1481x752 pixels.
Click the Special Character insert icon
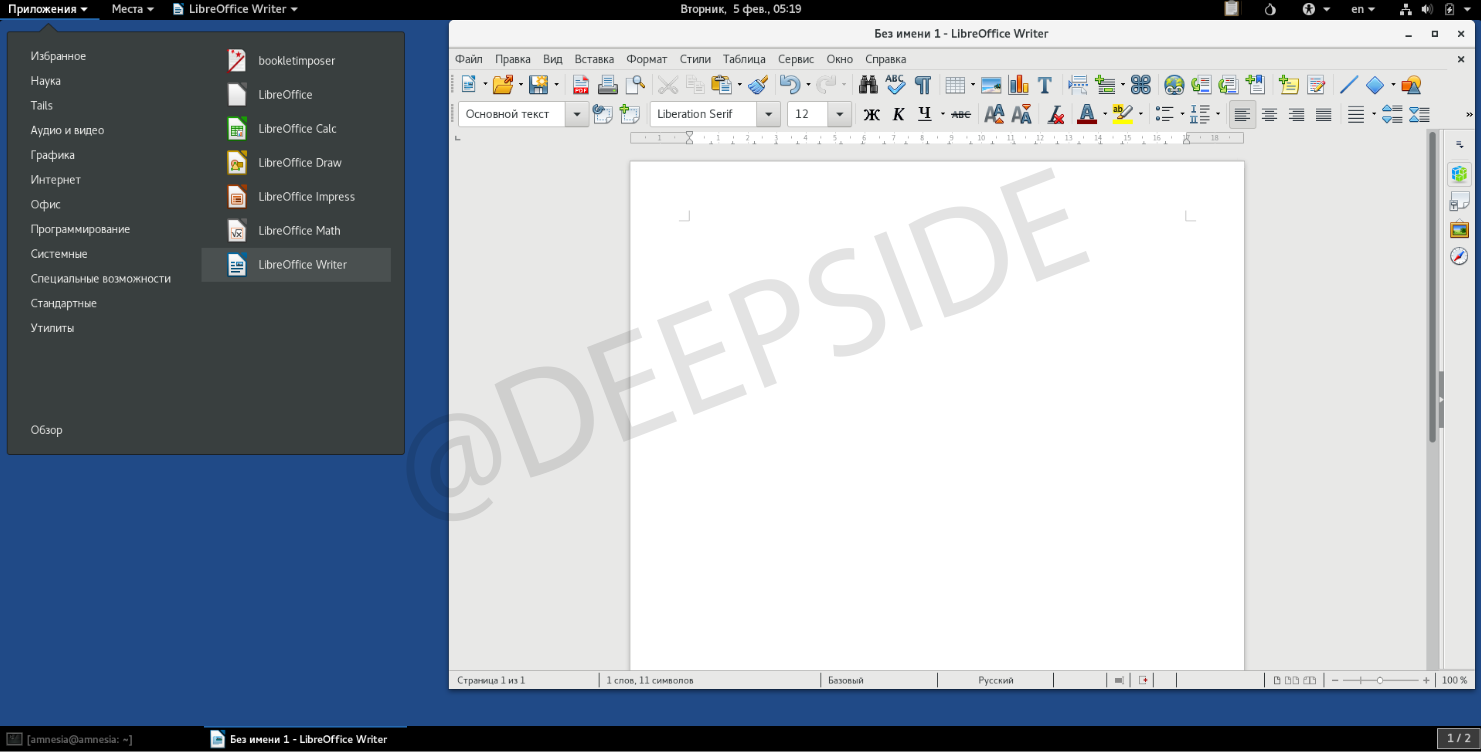pos(1141,85)
